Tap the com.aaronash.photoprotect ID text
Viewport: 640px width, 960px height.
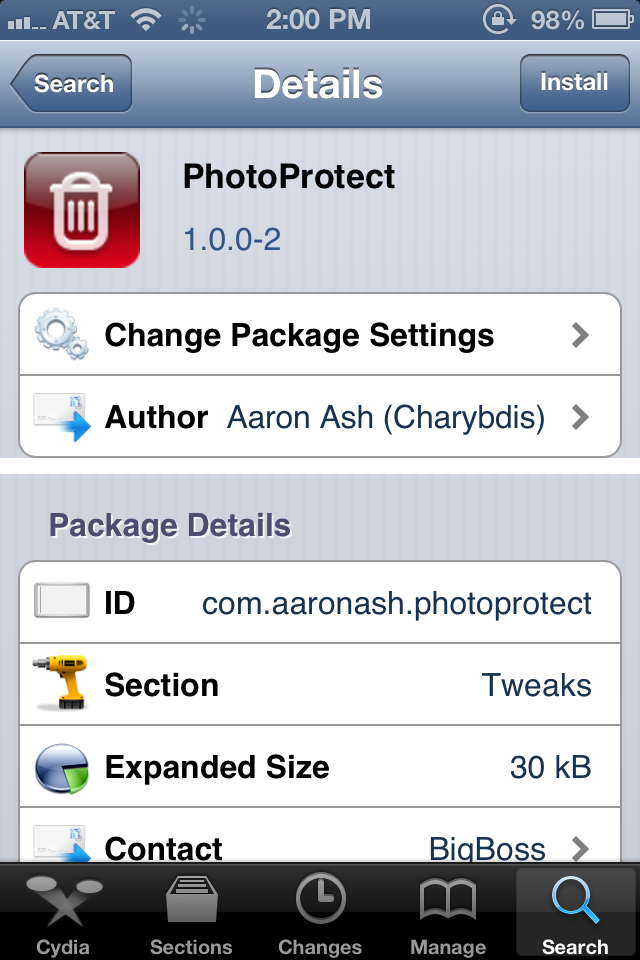click(x=397, y=603)
